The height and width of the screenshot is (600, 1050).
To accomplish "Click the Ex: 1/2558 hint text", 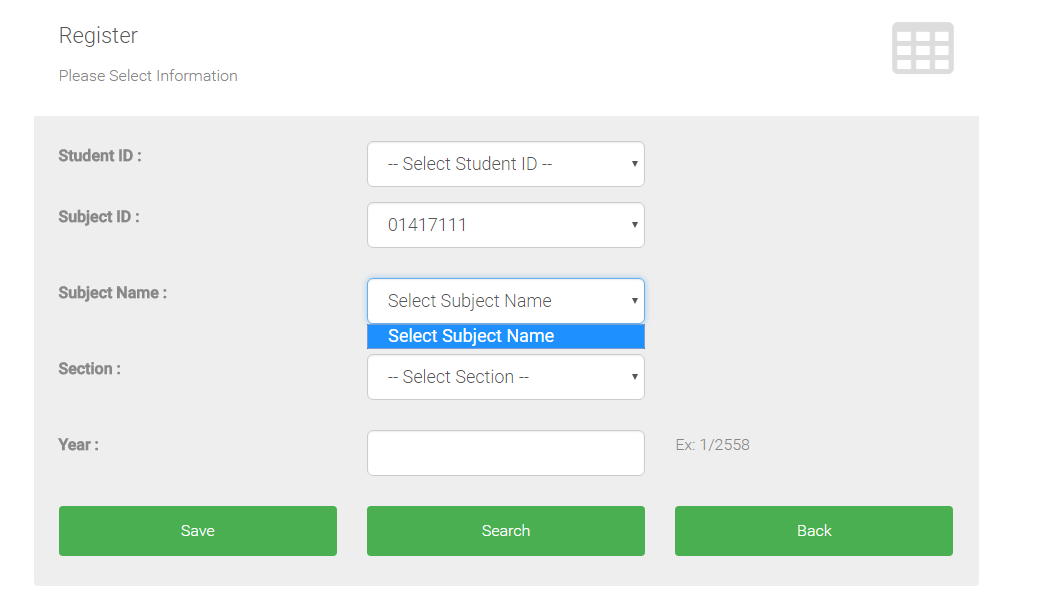I will click(x=712, y=445).
